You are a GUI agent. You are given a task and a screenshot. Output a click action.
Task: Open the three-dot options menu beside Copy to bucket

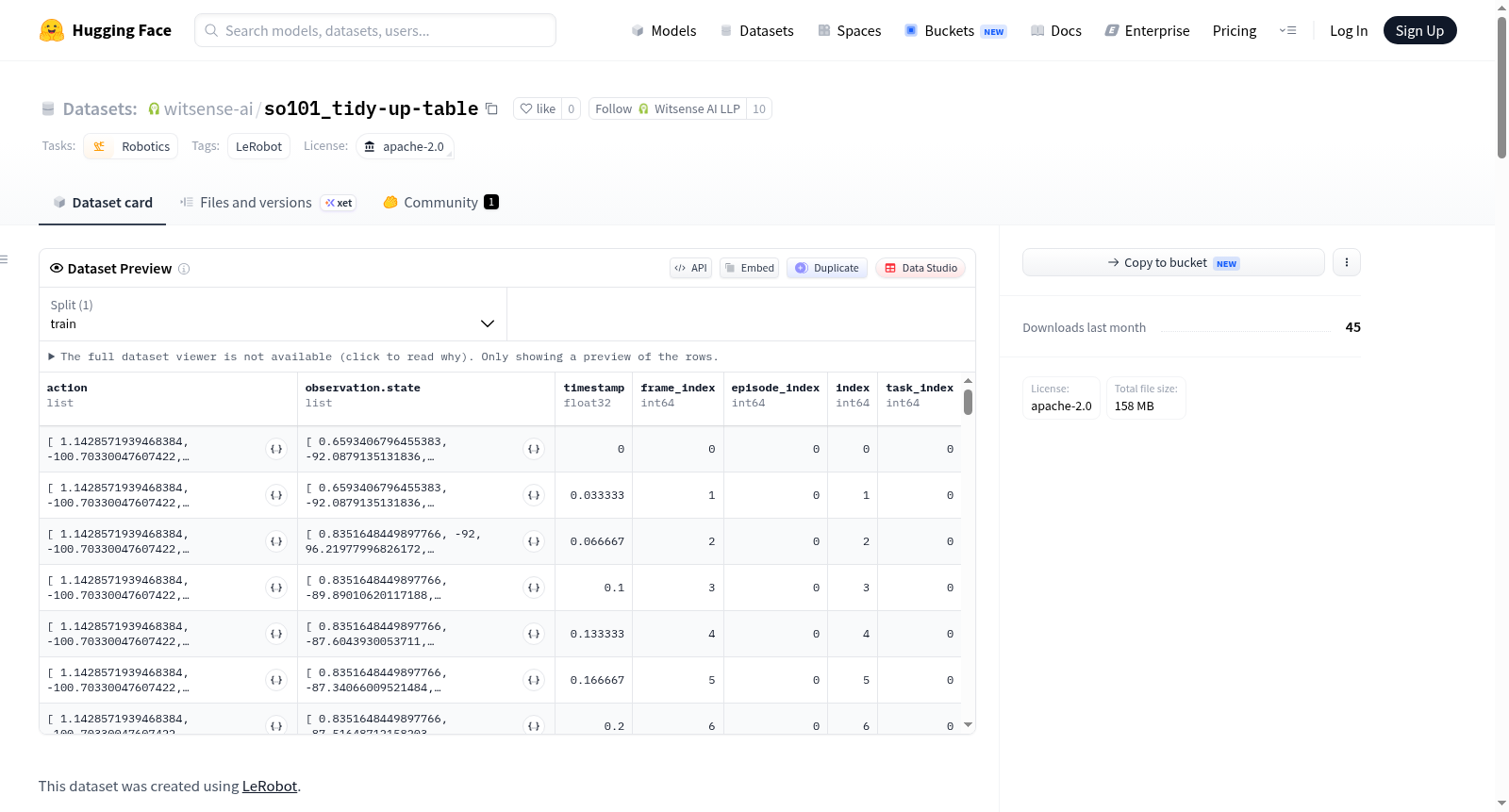tap(1347, 262)
